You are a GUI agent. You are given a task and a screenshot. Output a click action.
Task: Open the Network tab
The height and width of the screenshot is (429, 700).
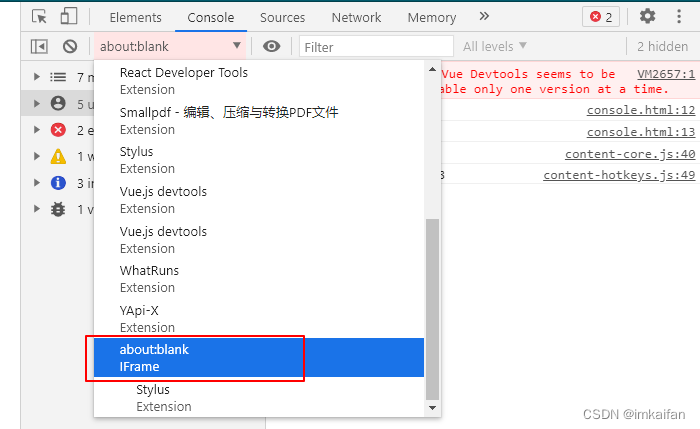click(x=356, y=17)
